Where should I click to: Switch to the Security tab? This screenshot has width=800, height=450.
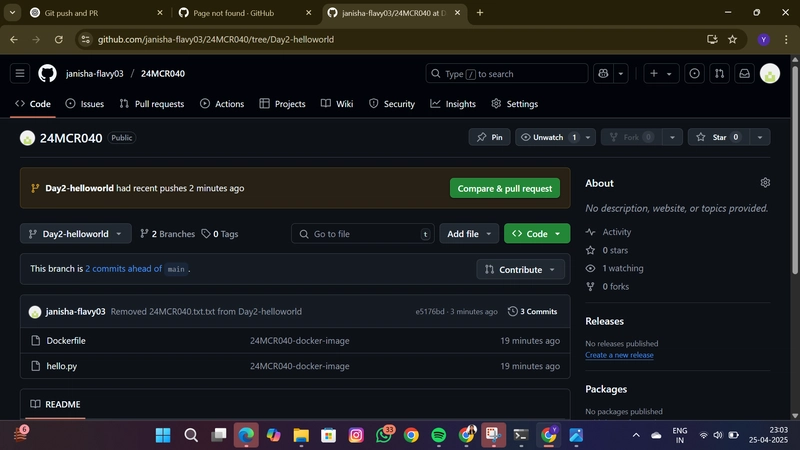(x=392, y=104)
